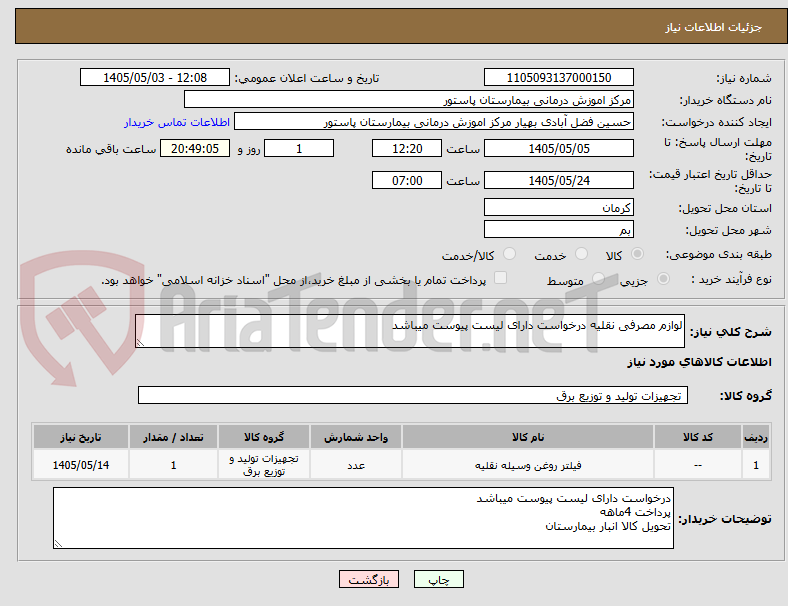Click the buyer organization name field
The image size is (788, 606).
tap(409, 99)
